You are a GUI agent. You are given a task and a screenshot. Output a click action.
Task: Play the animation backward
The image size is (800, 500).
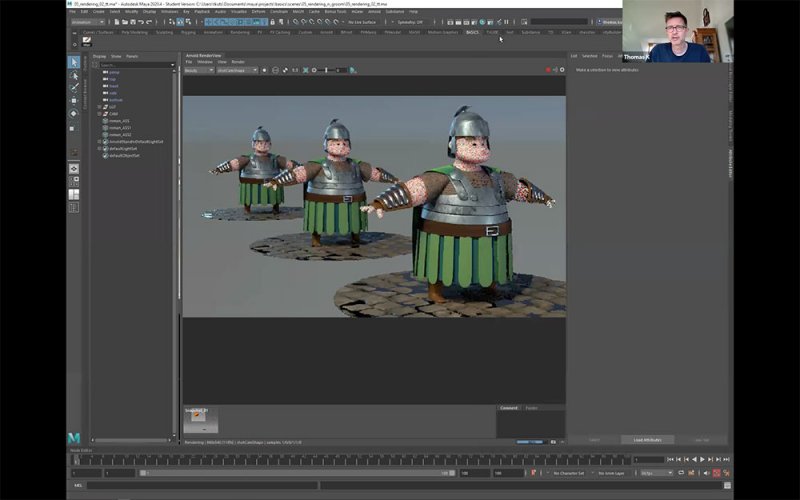point(694,460)
